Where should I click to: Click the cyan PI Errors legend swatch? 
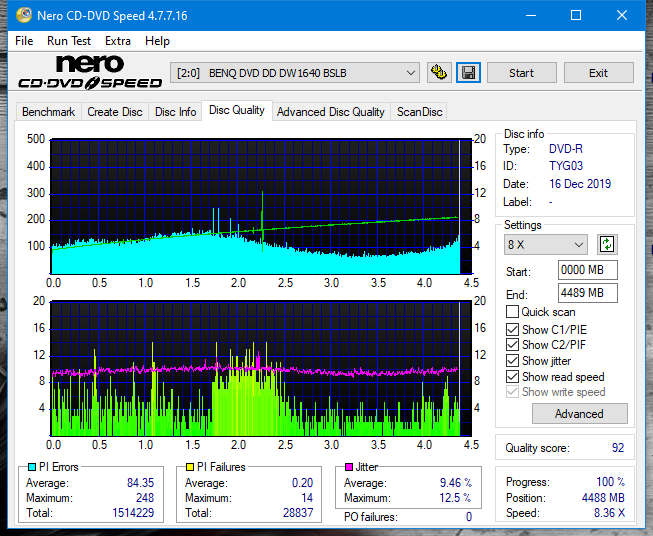click(x=32, y=467)
